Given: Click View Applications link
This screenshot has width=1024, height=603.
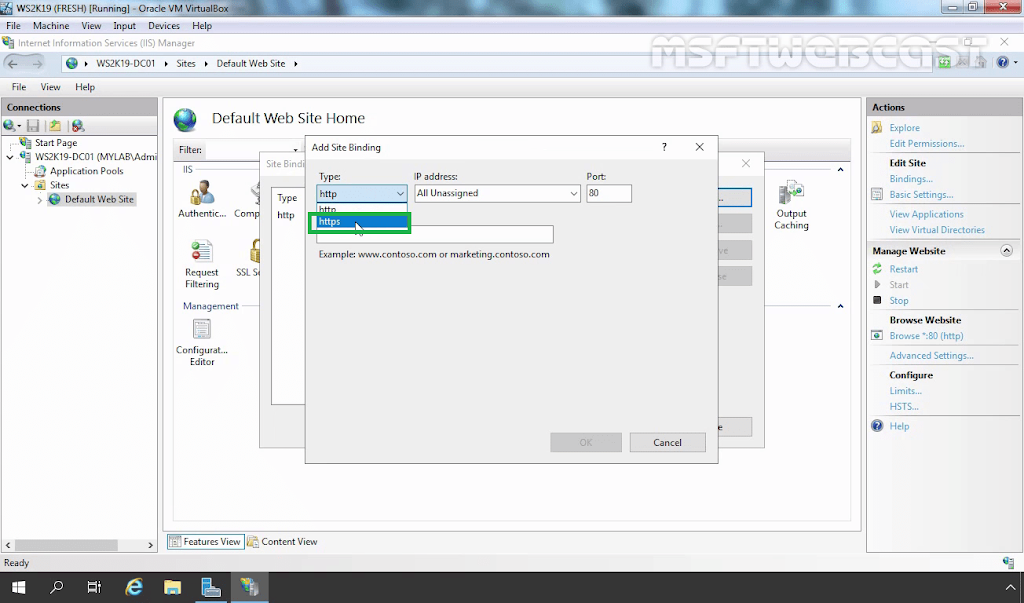Looking at the screenshot, I should click(x=926, y=214).
